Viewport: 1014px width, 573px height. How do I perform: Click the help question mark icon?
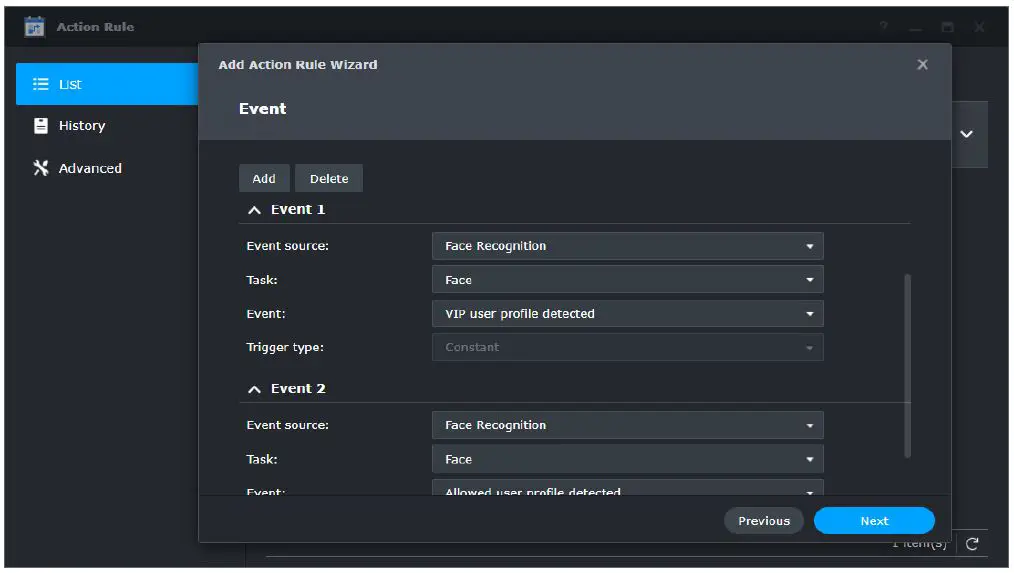884,27
